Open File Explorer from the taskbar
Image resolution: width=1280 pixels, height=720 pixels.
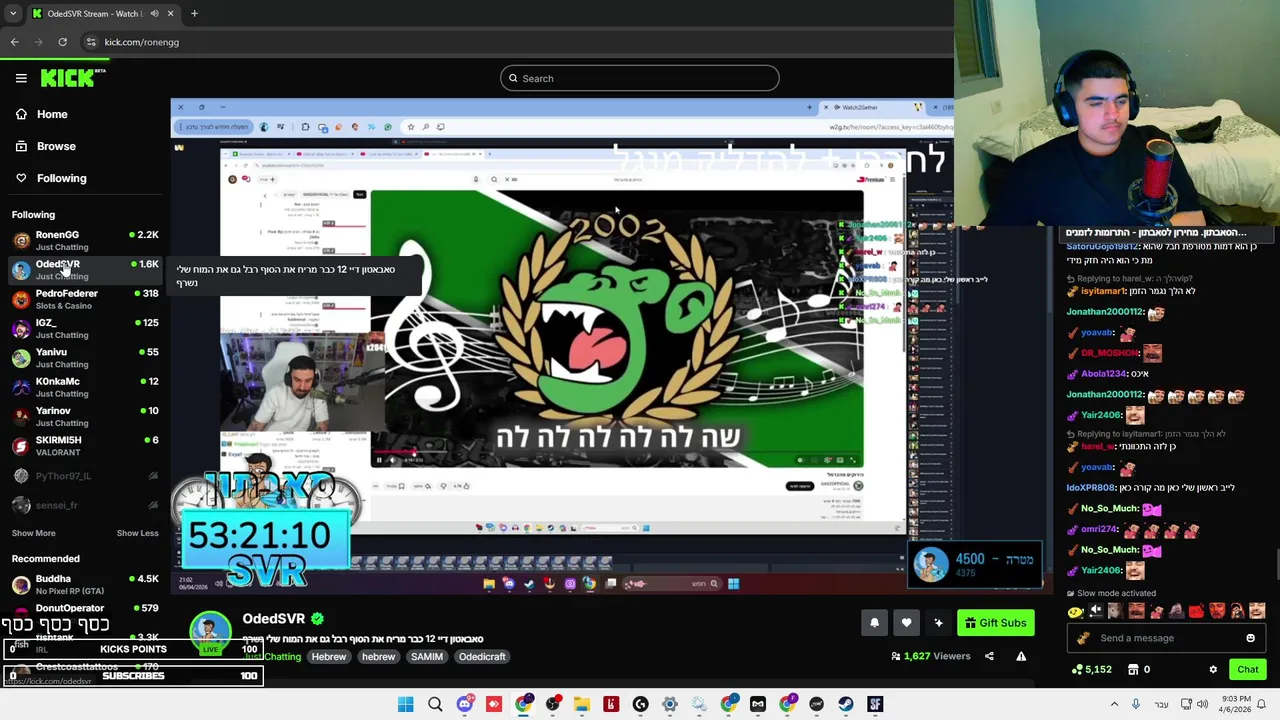pyautogui.click(x=582, y=704)
